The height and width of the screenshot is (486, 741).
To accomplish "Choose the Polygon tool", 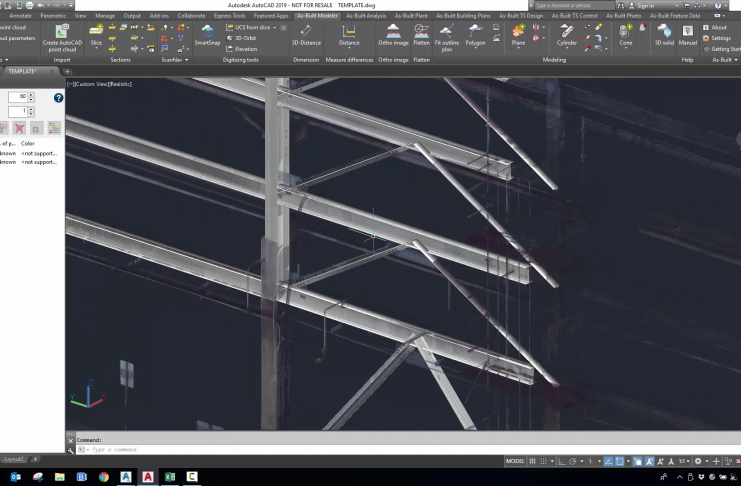I will pyautogui.click(x=475, y=33).
